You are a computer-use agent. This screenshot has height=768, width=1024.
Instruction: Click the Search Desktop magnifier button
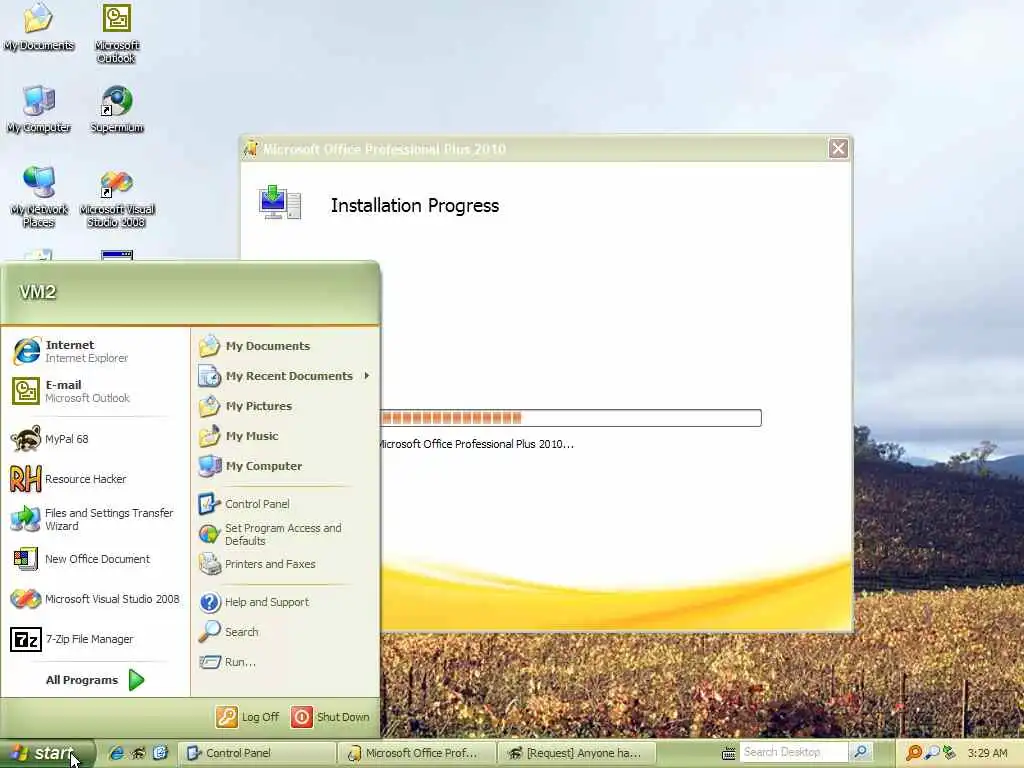tap(861, 752)
